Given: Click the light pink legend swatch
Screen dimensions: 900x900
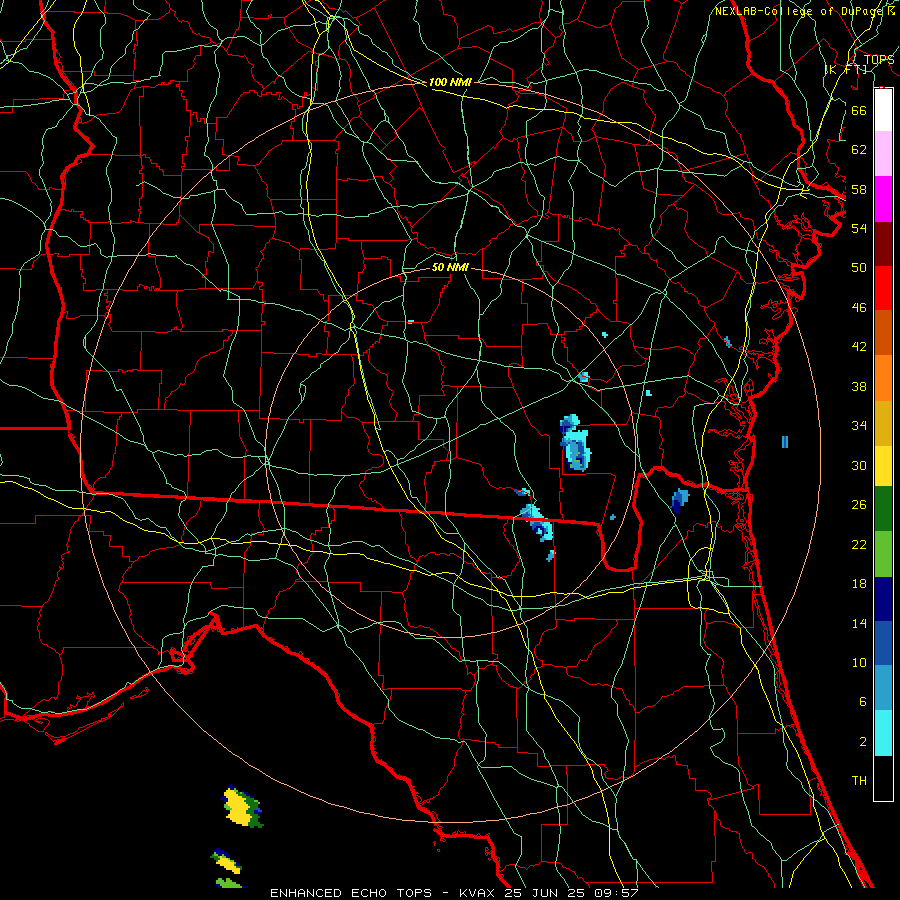Looking at the screenshot, I should pyautogui.click(x=883, y=153).
